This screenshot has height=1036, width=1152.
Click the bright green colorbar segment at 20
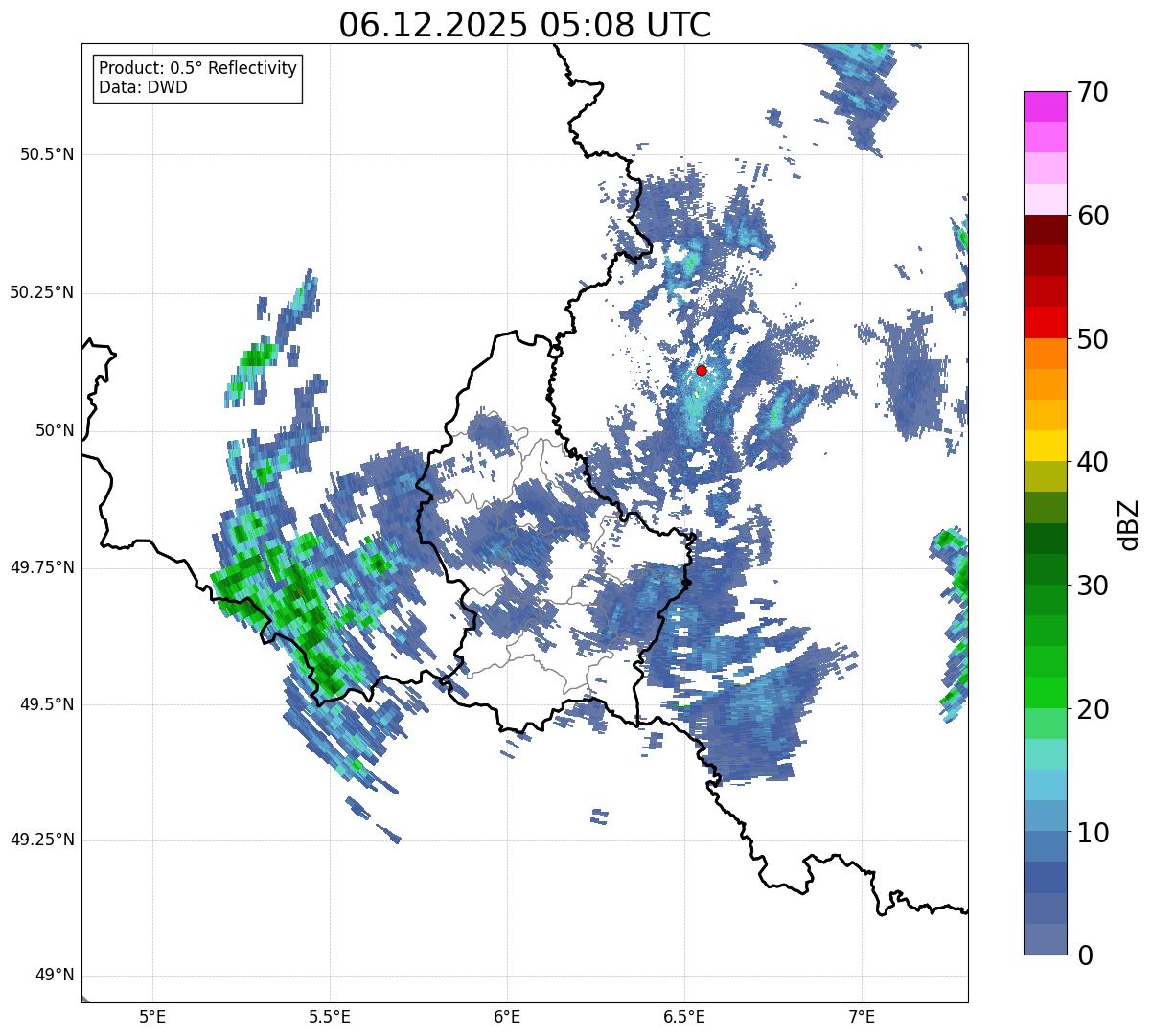click(1045, 693)
